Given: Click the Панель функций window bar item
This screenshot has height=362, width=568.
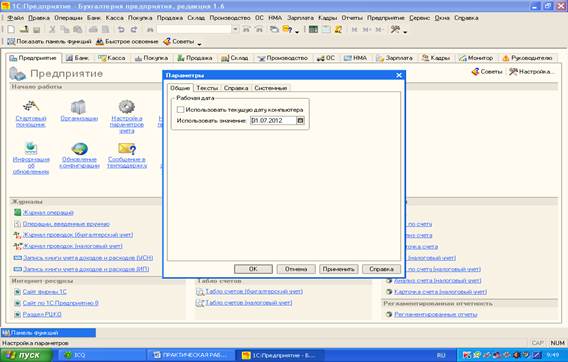Looking at the screenshot, I should (x=49, y=333).
